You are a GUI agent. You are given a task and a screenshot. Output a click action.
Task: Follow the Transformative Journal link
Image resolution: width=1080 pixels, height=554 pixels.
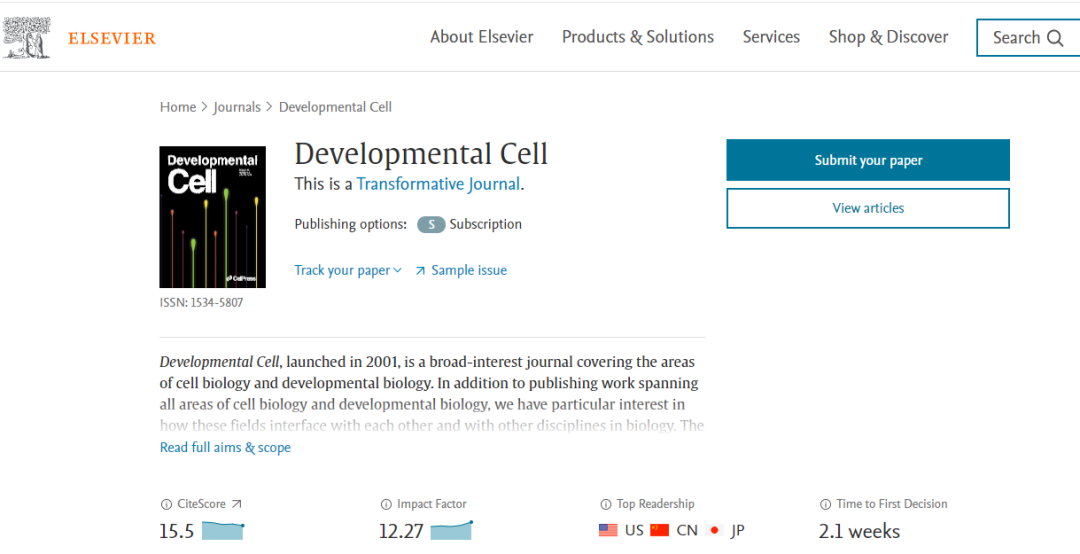[x=438, y=184]
